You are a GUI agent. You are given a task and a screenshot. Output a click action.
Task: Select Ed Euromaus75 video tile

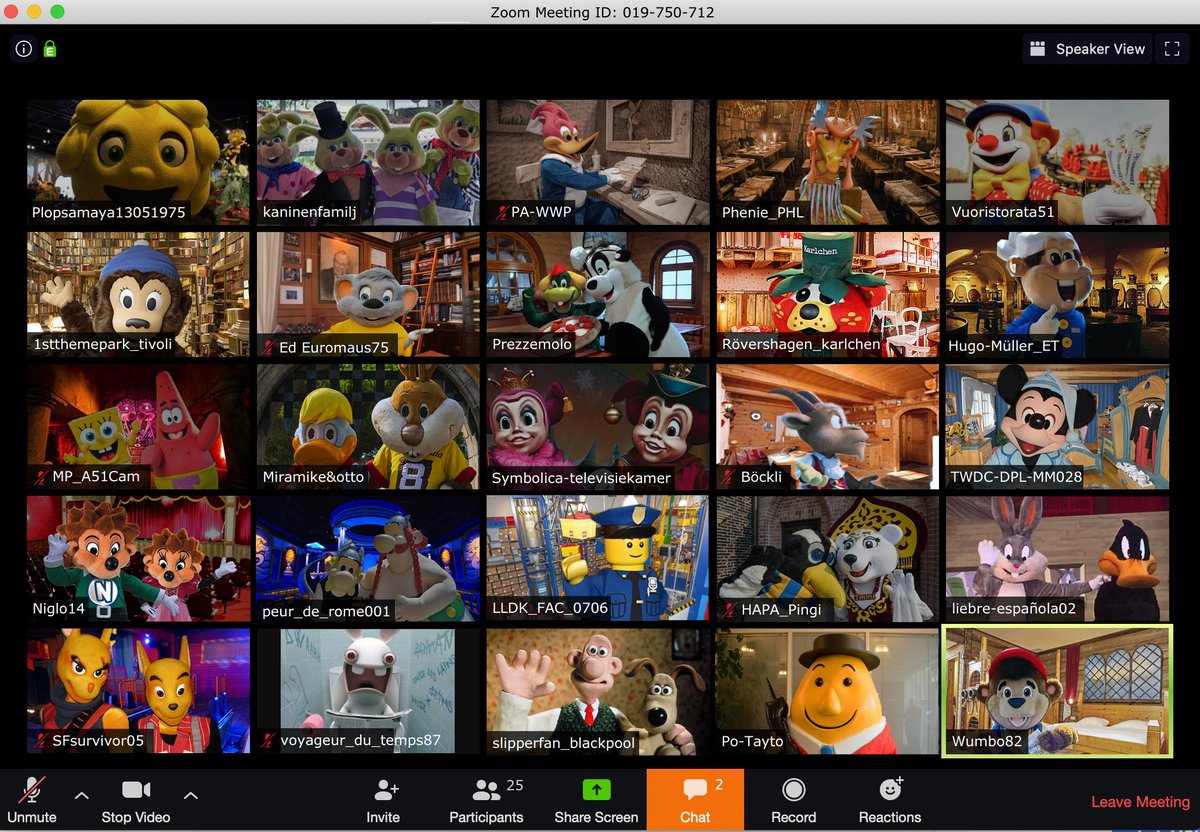click(368, 294)
